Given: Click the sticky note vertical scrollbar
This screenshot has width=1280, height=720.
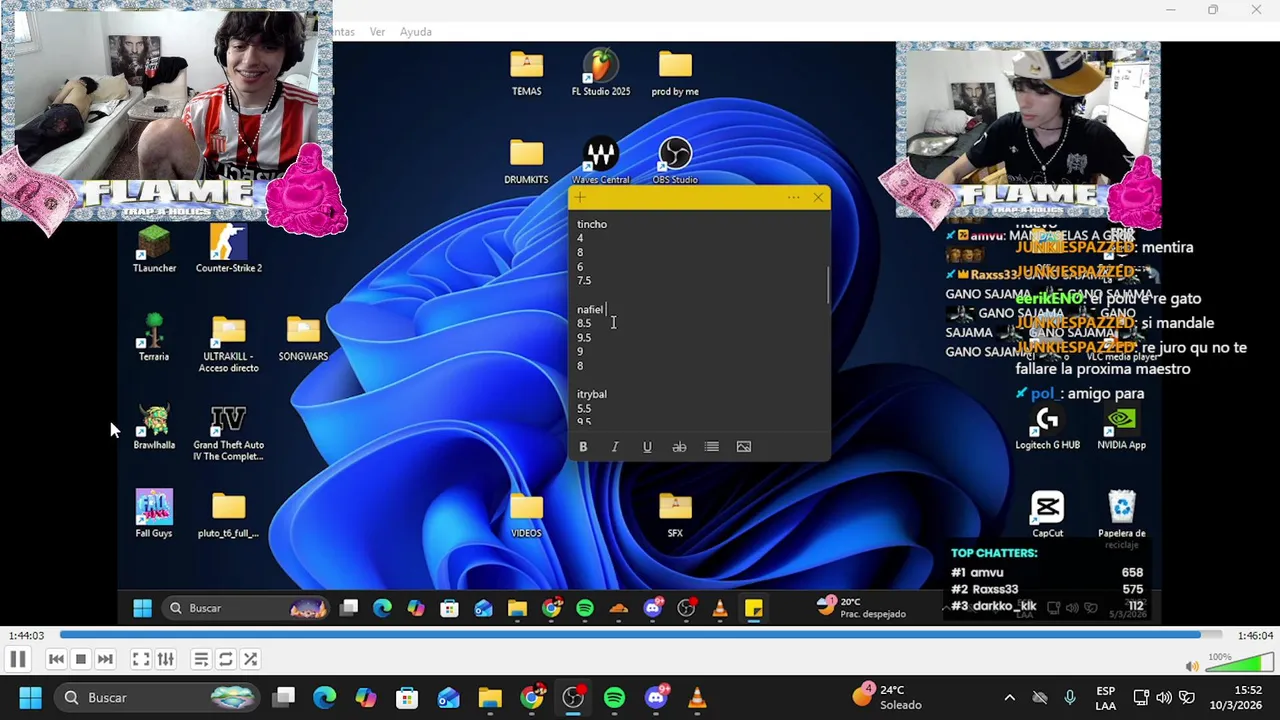Looking at the screenshot, I should [x=827, y=285].
